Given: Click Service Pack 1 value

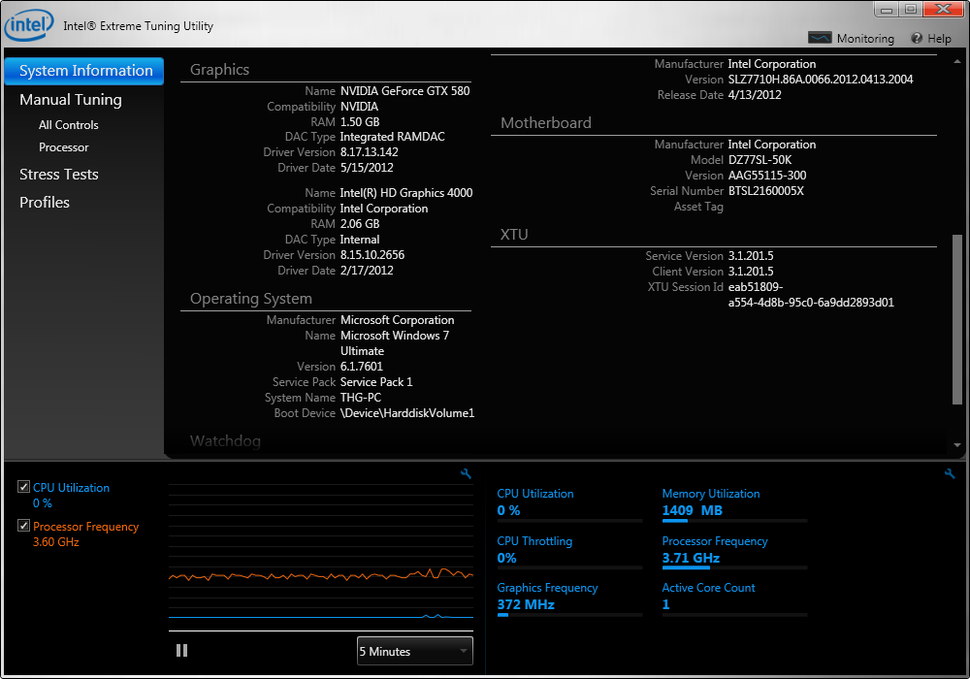Looking at the screenshot, I should coord(376,382).
